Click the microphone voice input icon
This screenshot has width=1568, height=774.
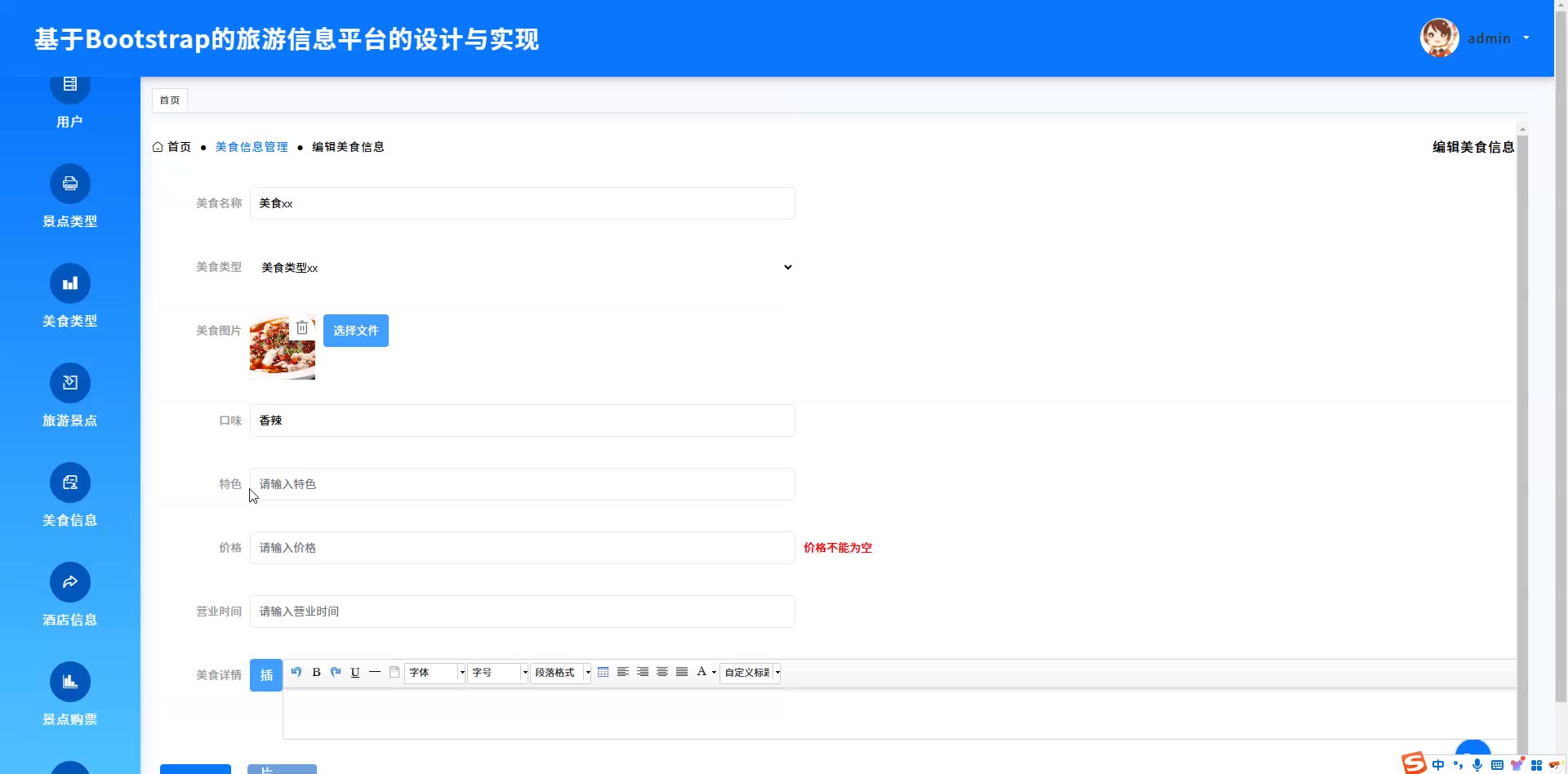(x=1477, y=765)
